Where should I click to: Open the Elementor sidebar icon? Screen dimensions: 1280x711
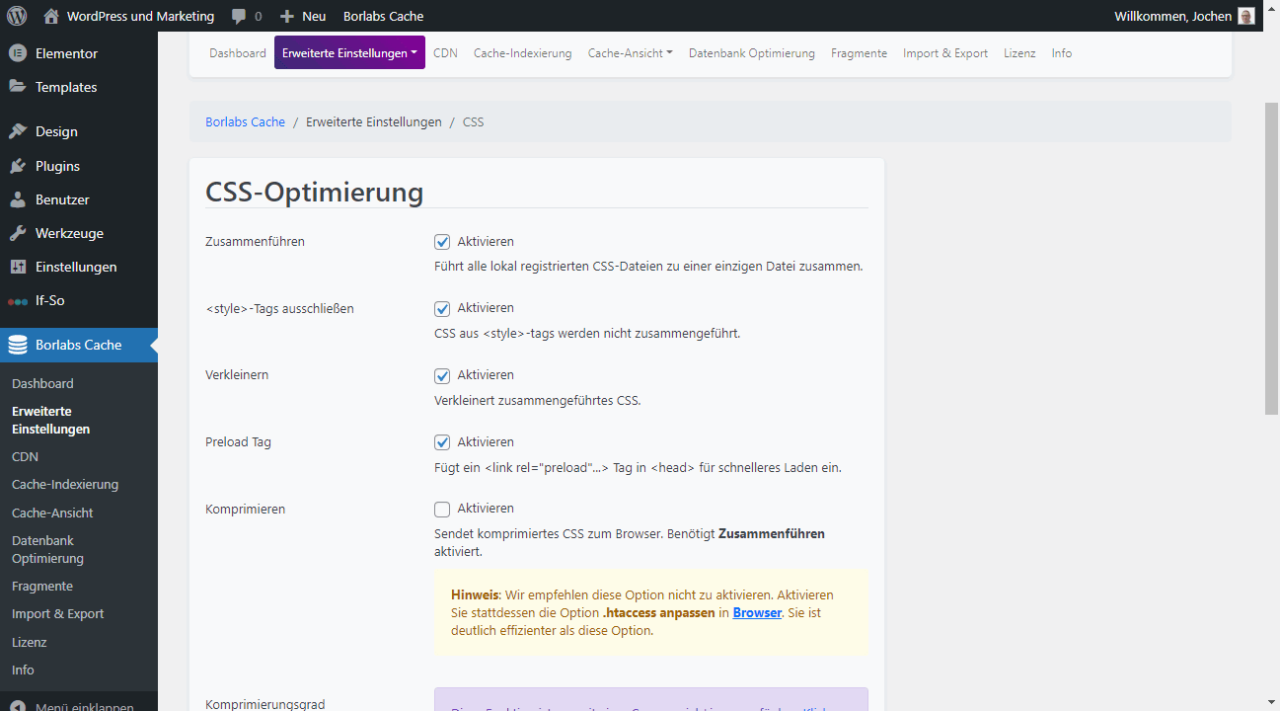click(16, 53)
